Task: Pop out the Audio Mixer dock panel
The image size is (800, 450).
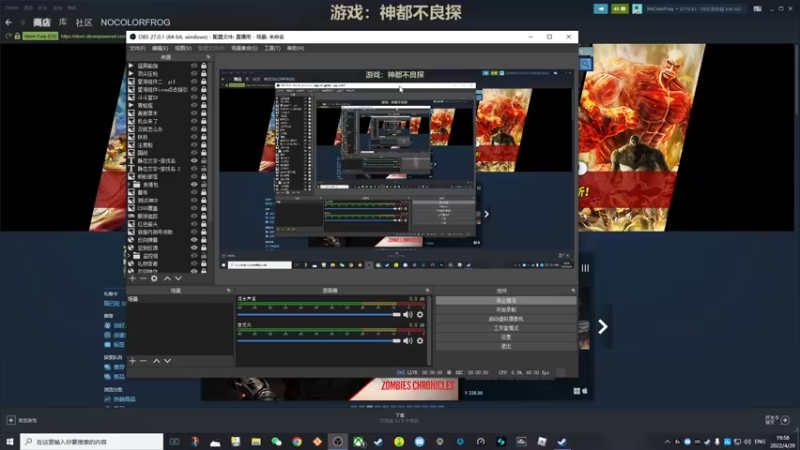Action: click(428, 290)
